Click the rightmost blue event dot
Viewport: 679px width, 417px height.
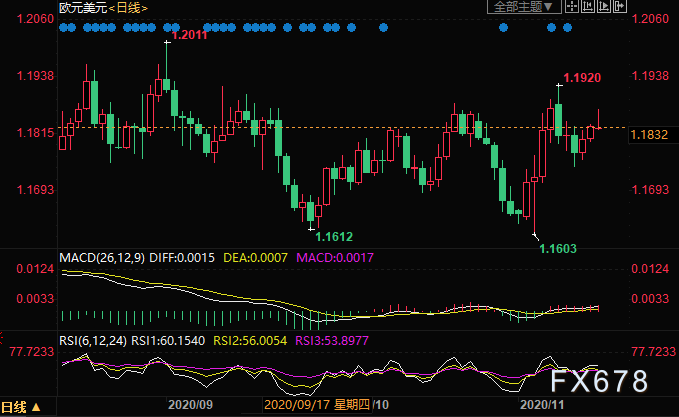click(x=567, y=28)
